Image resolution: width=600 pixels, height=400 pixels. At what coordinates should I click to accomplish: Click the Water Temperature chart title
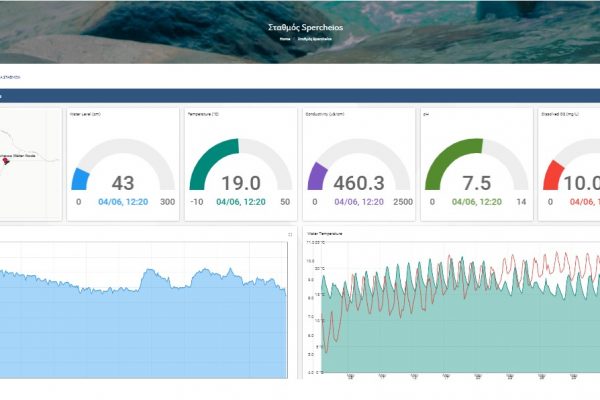324,233
